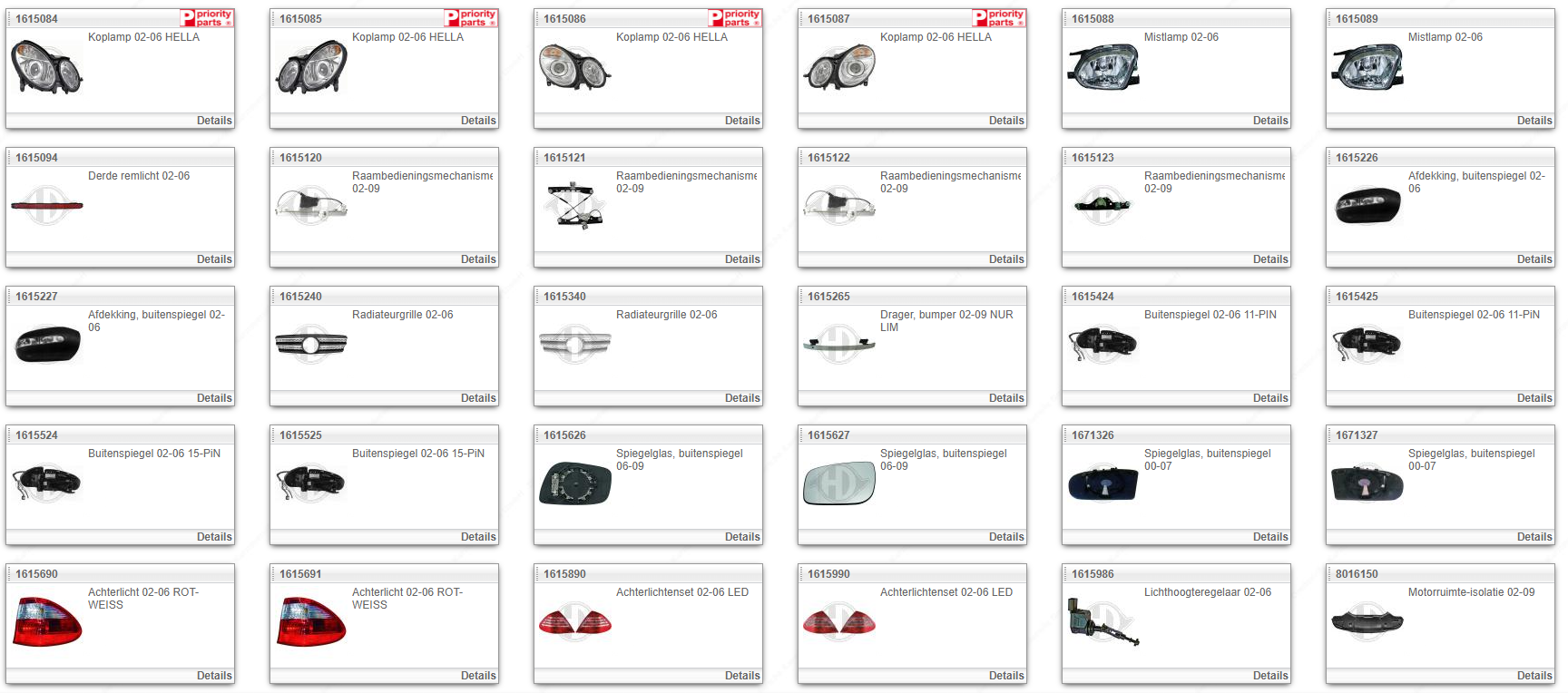View Details for Achterlichtenset 1615890
This screenshot has width=1568, height=693.
point(742,676)
